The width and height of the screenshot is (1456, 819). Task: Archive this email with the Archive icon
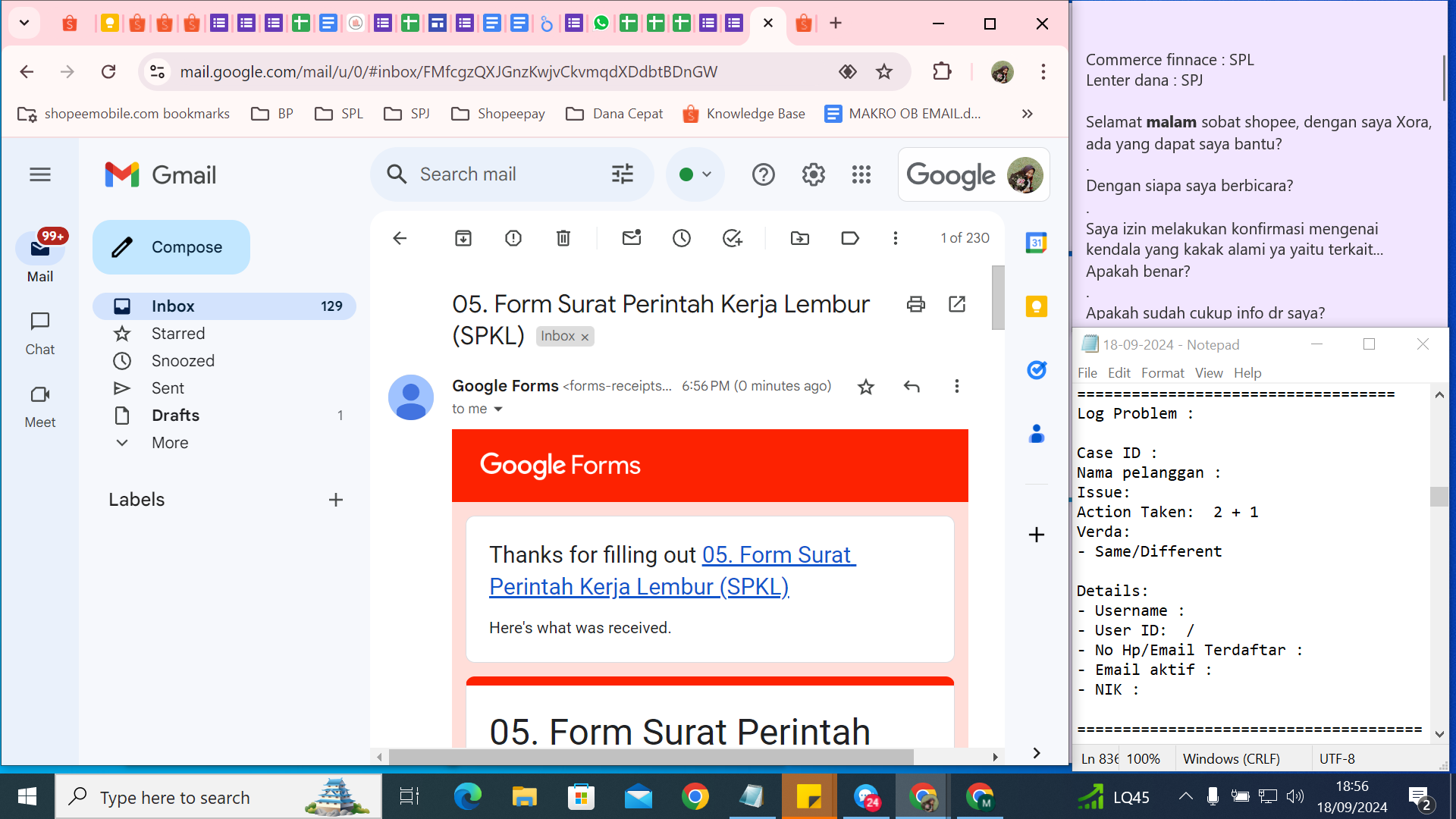[463, 238]
